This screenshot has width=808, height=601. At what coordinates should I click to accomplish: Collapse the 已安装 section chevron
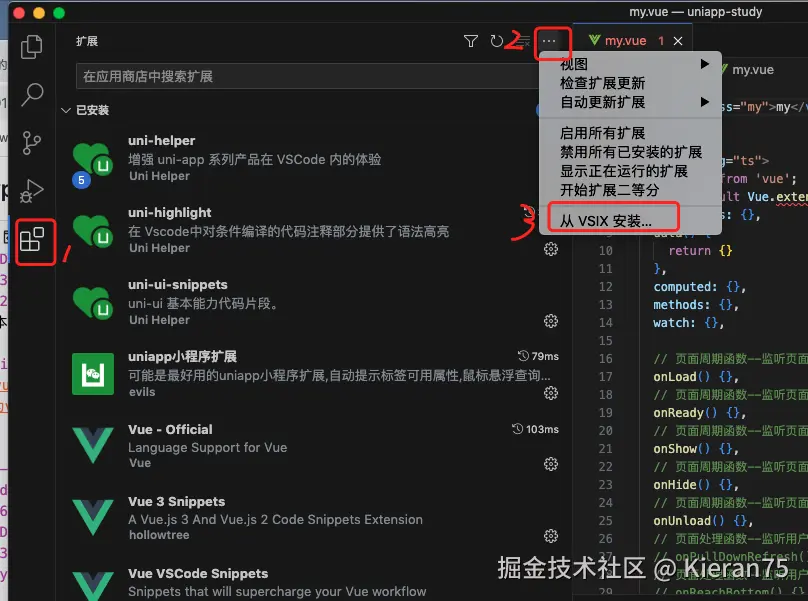coord(66,110)
